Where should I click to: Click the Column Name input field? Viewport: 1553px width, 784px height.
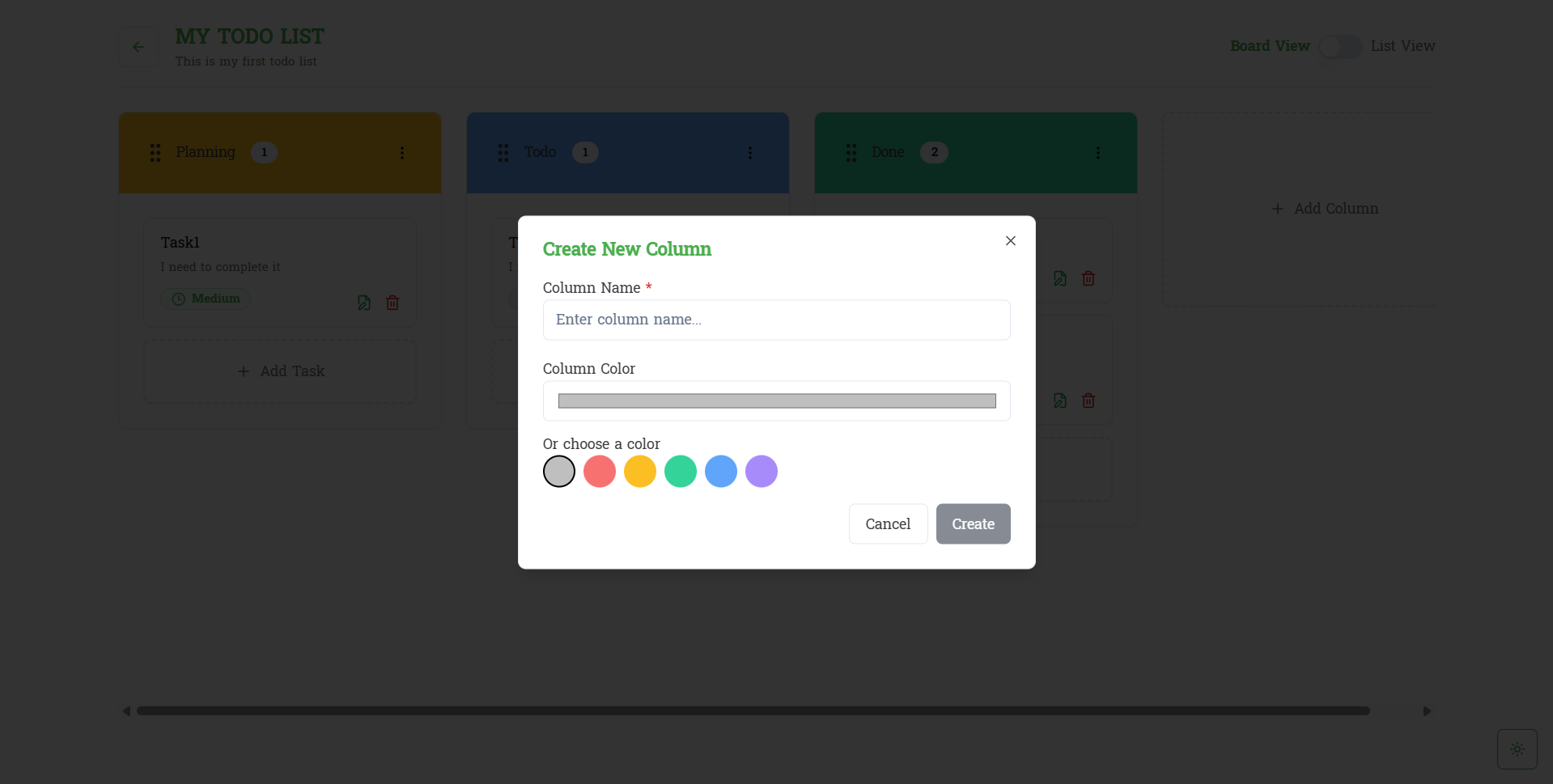coord(776,320)
